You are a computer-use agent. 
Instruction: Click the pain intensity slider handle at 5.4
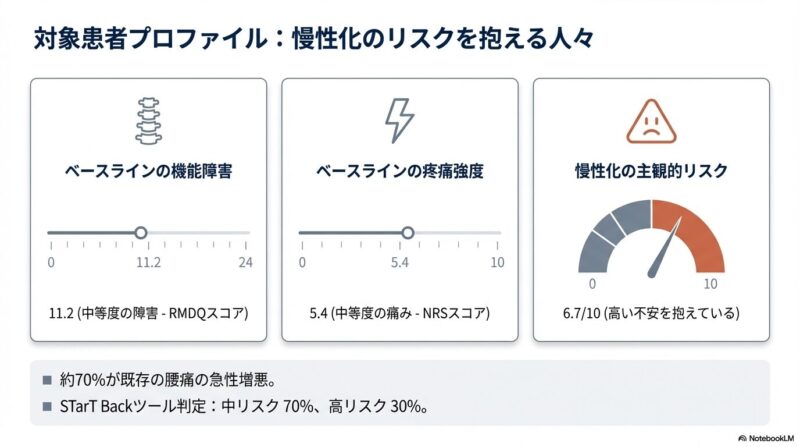407,233
